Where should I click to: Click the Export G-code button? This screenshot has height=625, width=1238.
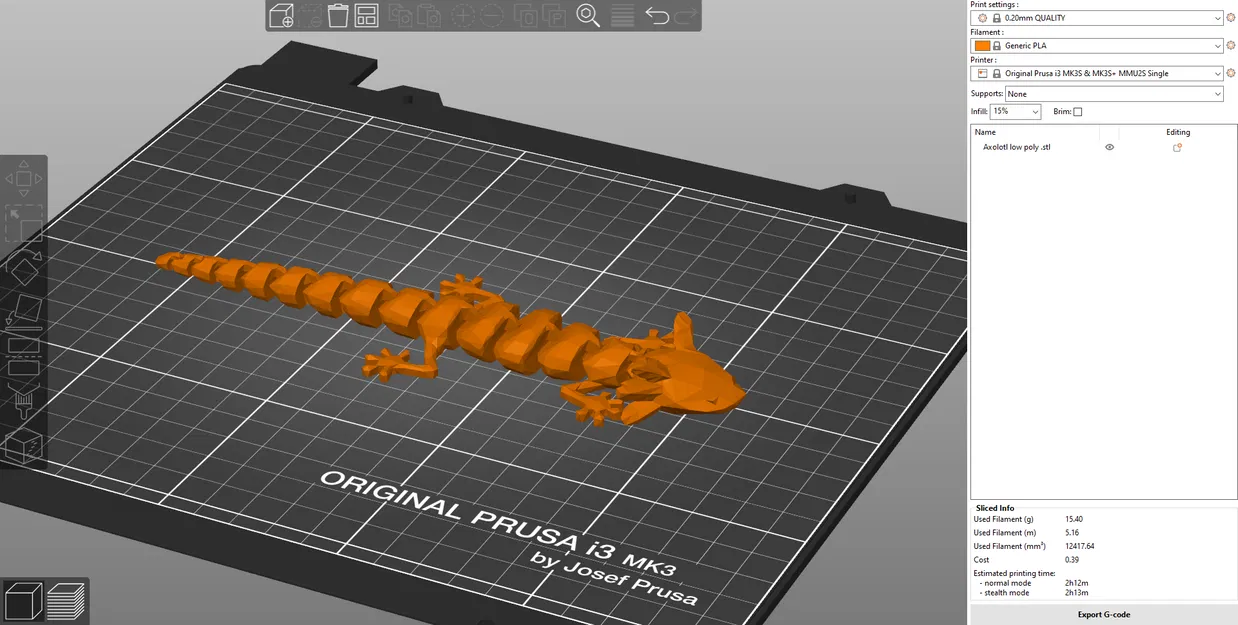1103,614
